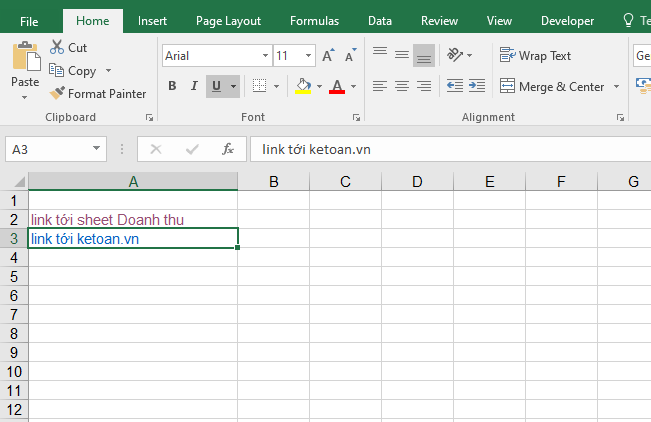Viewport: 651px width, 422px height.
Task: Open borders dropdown arrow
Action: coord(277,86)
